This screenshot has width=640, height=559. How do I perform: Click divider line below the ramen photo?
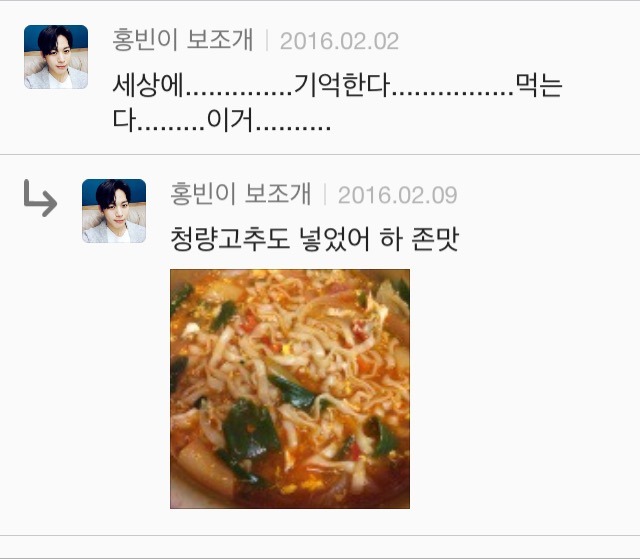click(x=320, y=535)
